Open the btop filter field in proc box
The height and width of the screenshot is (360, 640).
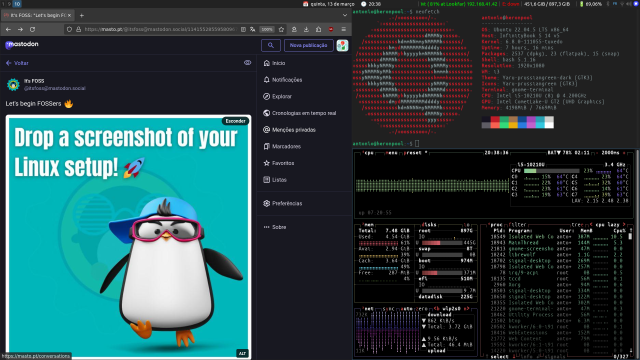pyautogui.click(x=518, y=224)
